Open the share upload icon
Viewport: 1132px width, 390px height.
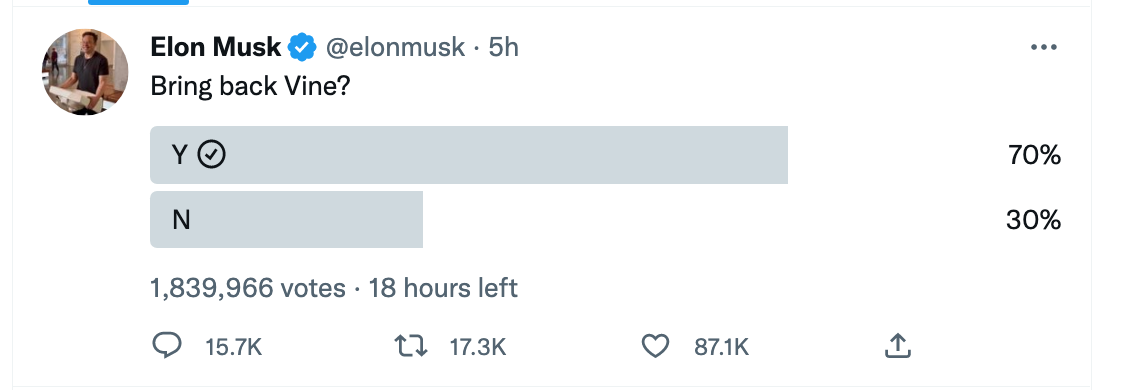pyautogui.click(x=897, y=346)
